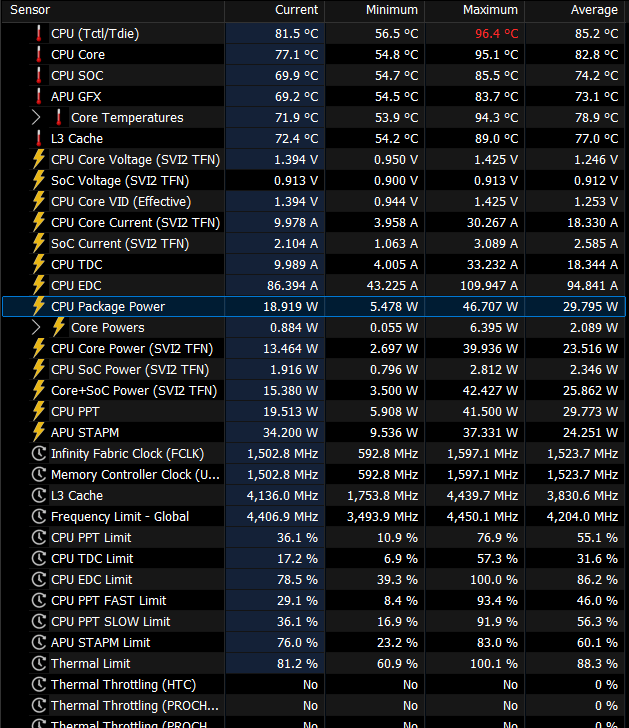Click lightning bolt icon beside CPU EDC
The width and height of the screenshot is (629, 728).
39,286
